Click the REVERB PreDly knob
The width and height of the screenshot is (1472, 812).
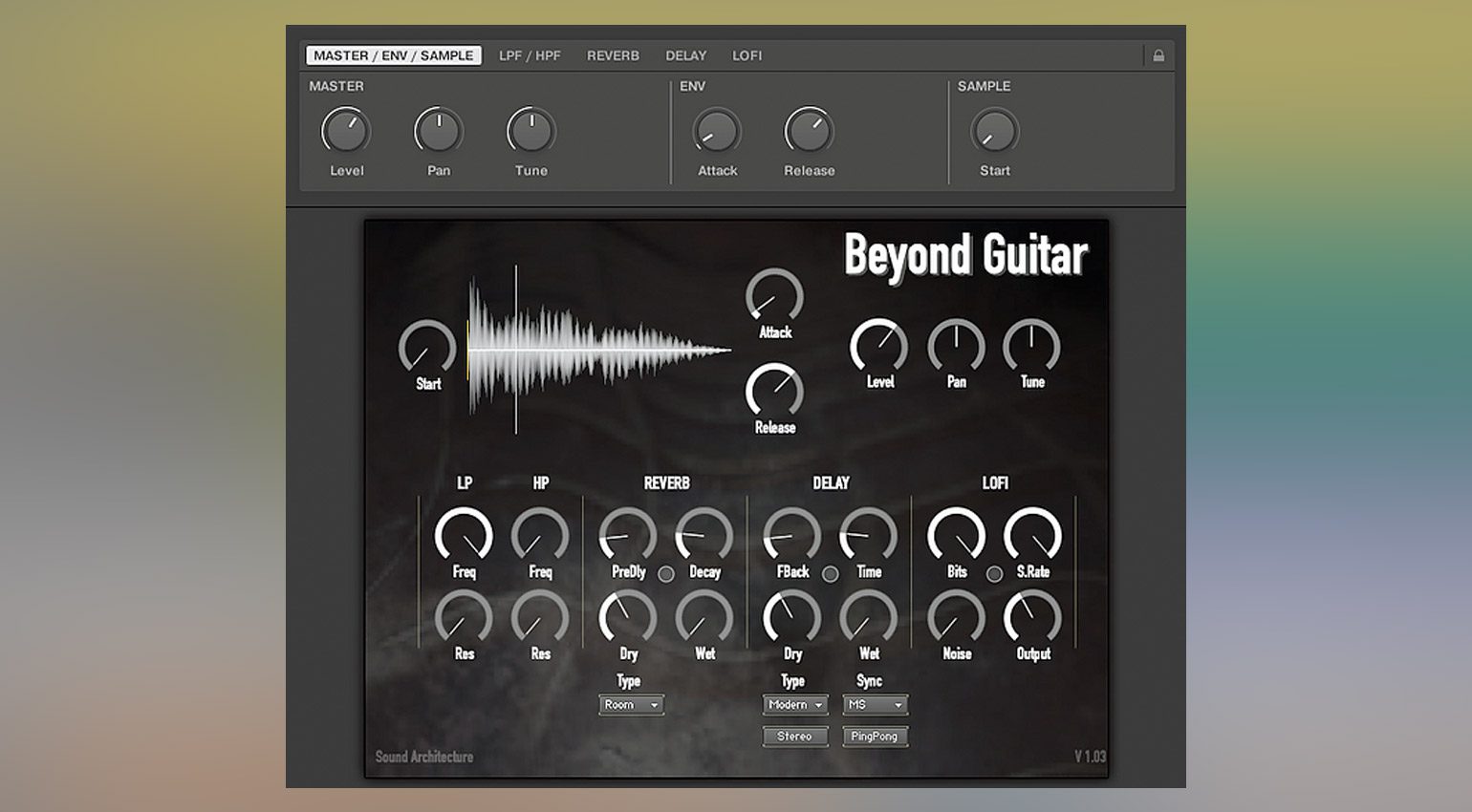click(628, 535)
